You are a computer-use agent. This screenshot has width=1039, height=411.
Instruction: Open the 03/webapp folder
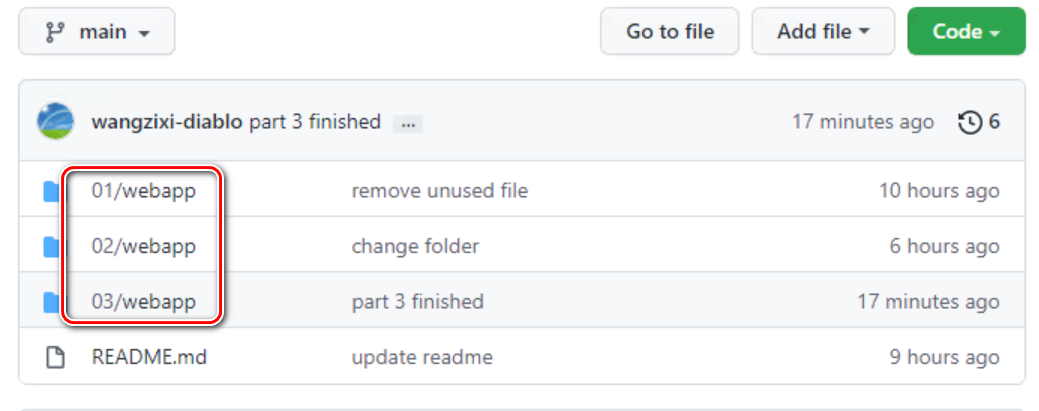(143, 301)
